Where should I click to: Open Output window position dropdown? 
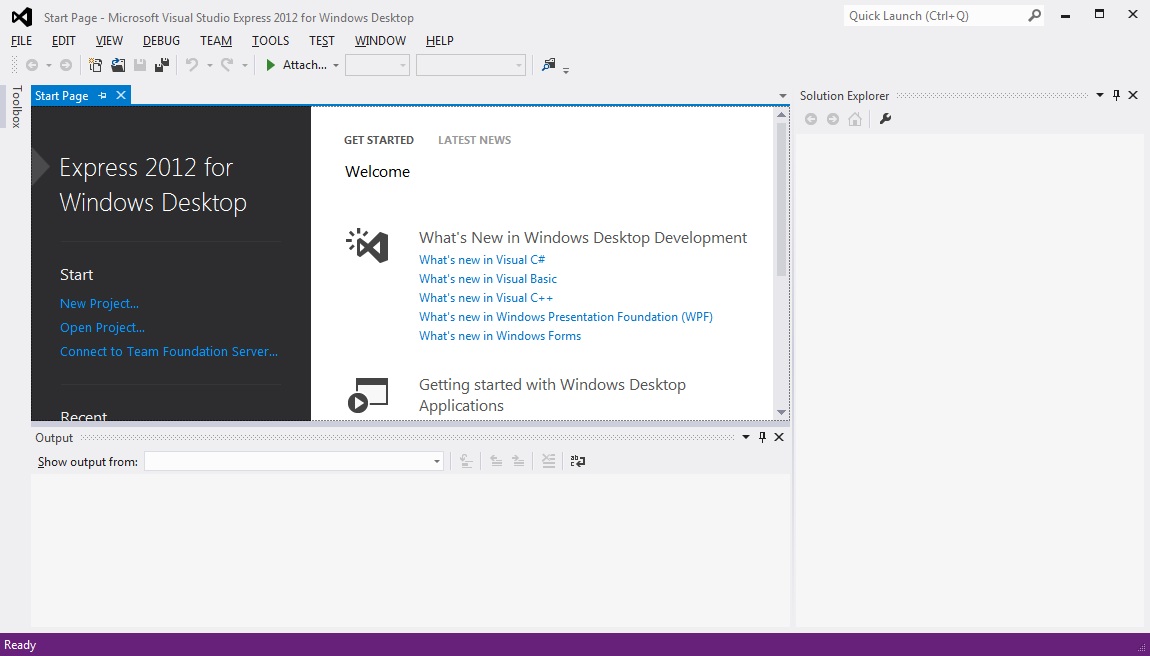746,437
